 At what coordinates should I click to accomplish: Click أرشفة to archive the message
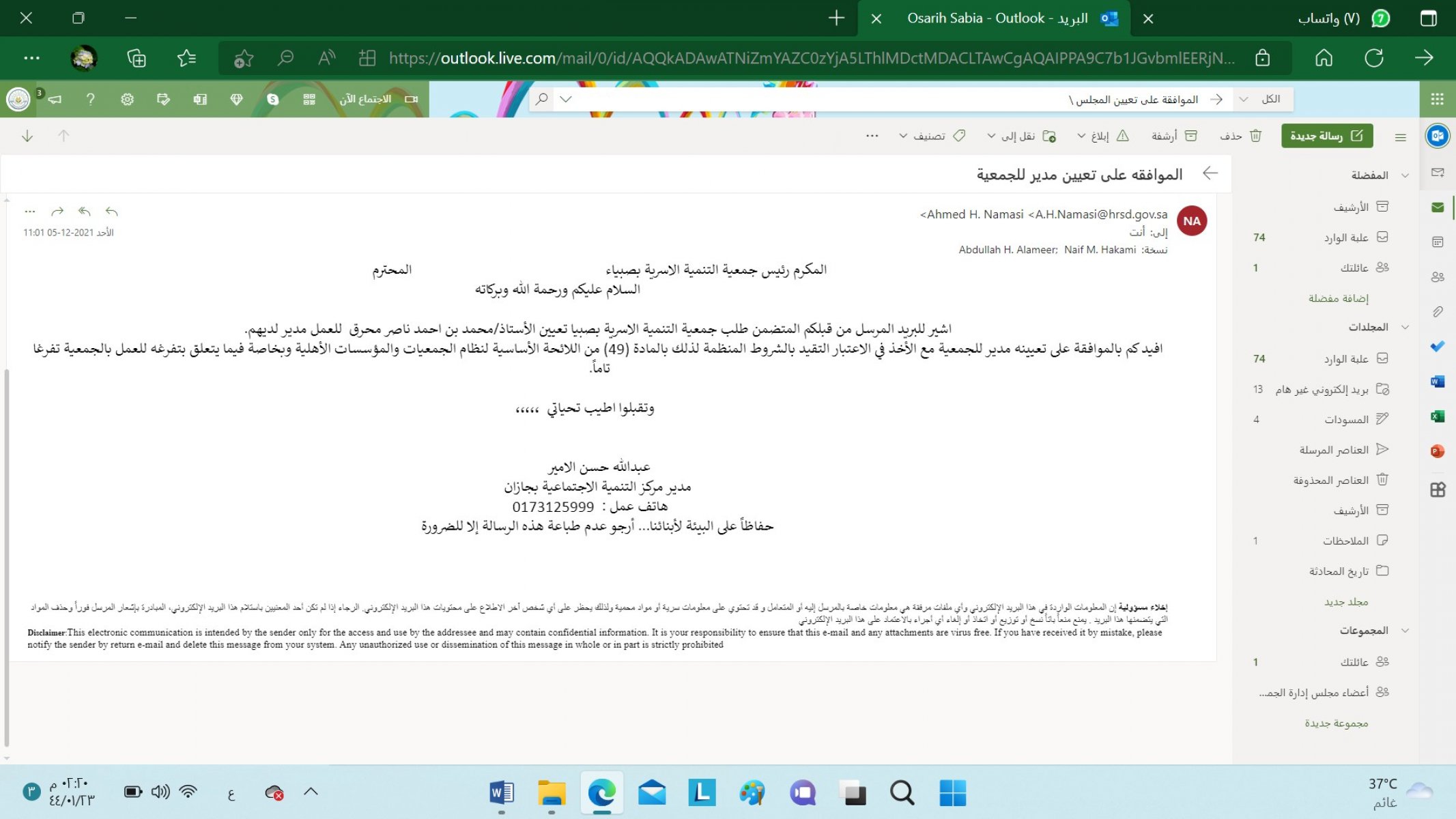(1174, 136)
